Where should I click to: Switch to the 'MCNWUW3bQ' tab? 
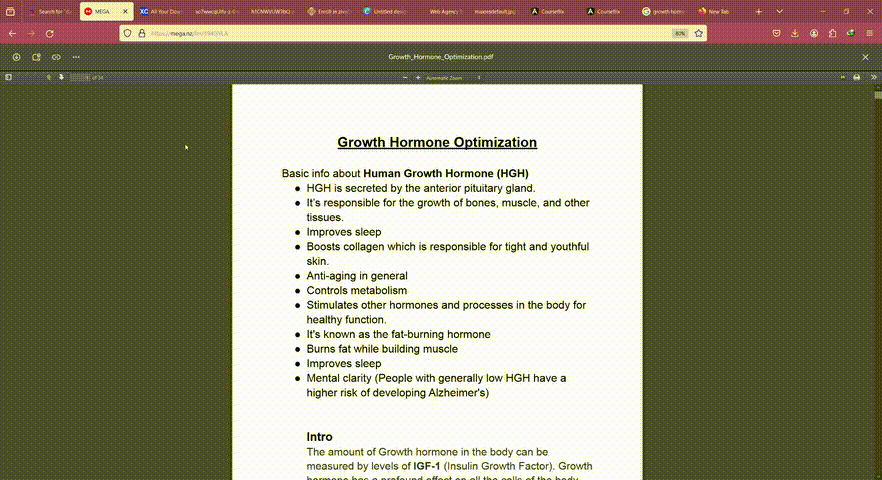tap(272, 11)
